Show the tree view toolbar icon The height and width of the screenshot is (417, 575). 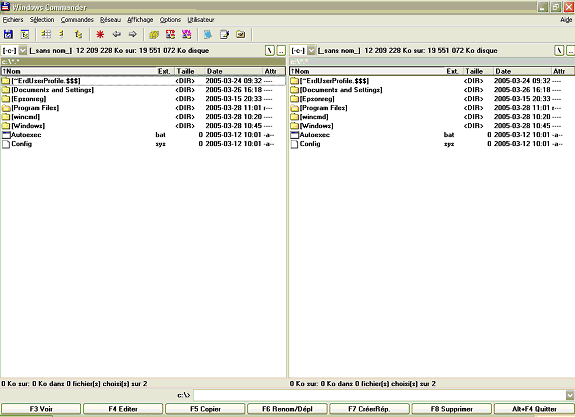pos(78,34)
